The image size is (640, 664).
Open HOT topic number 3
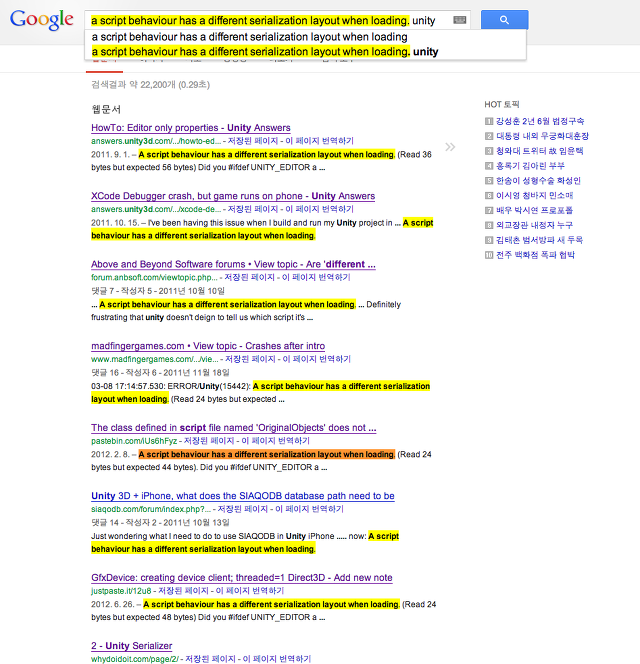point(540,151)
